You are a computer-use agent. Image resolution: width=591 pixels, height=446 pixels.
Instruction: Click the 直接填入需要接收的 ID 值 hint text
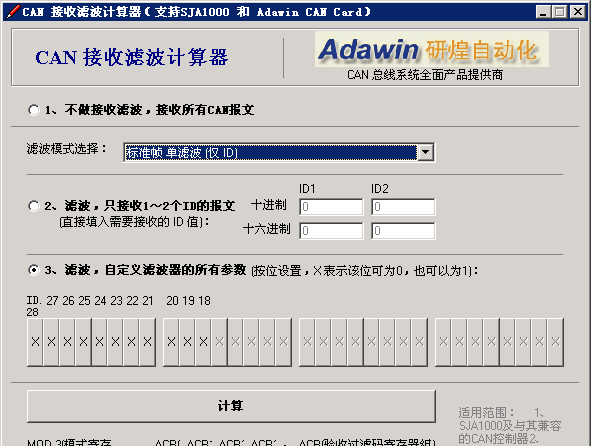[x=135, y=222]
